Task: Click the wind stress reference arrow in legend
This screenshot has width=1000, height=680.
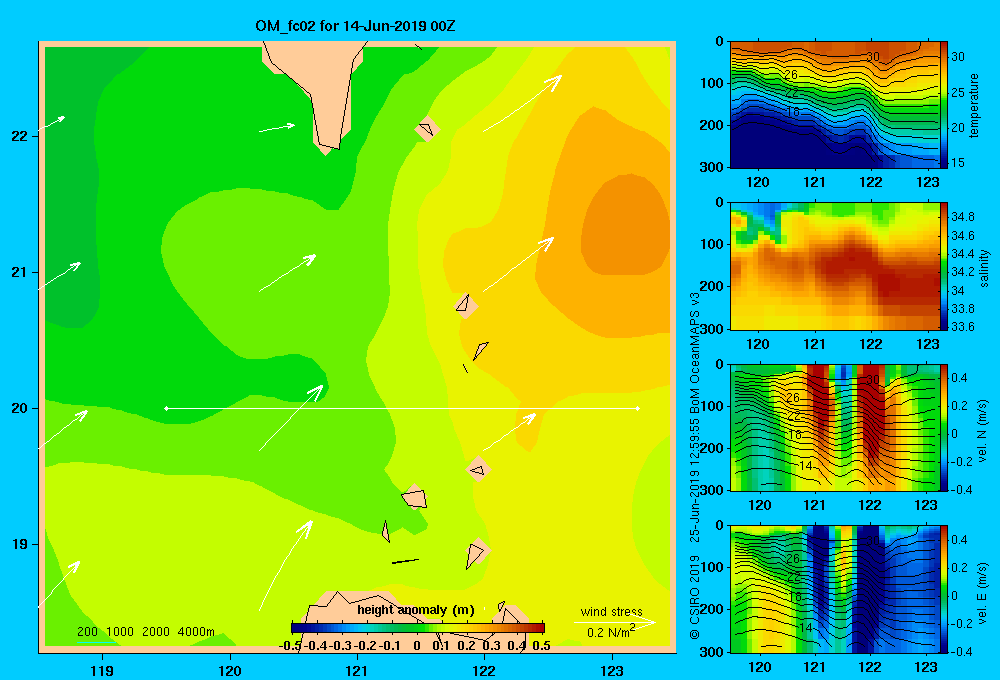Action: click(x=615, y=623)
